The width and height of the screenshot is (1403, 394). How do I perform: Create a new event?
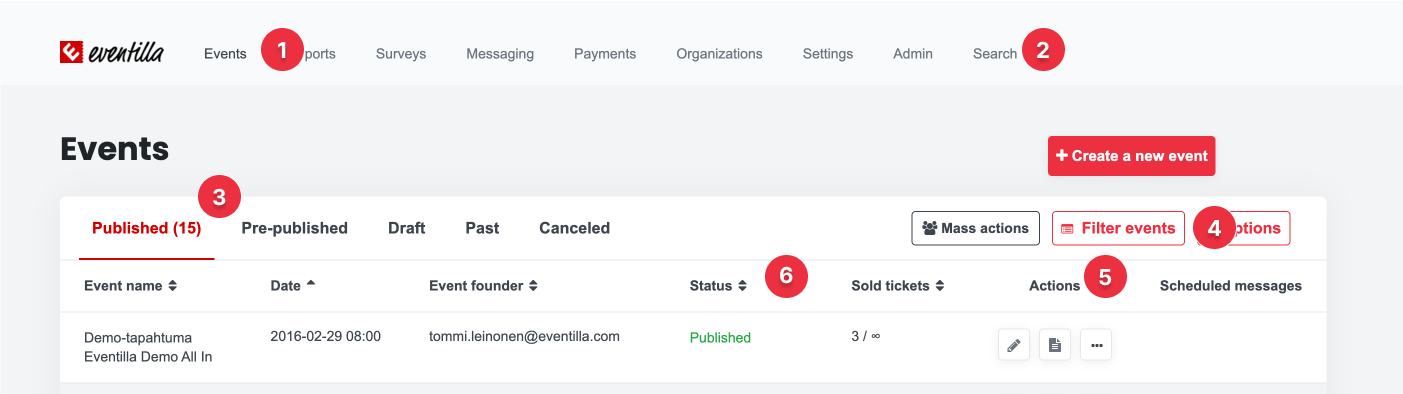(x=1131, y=156)
